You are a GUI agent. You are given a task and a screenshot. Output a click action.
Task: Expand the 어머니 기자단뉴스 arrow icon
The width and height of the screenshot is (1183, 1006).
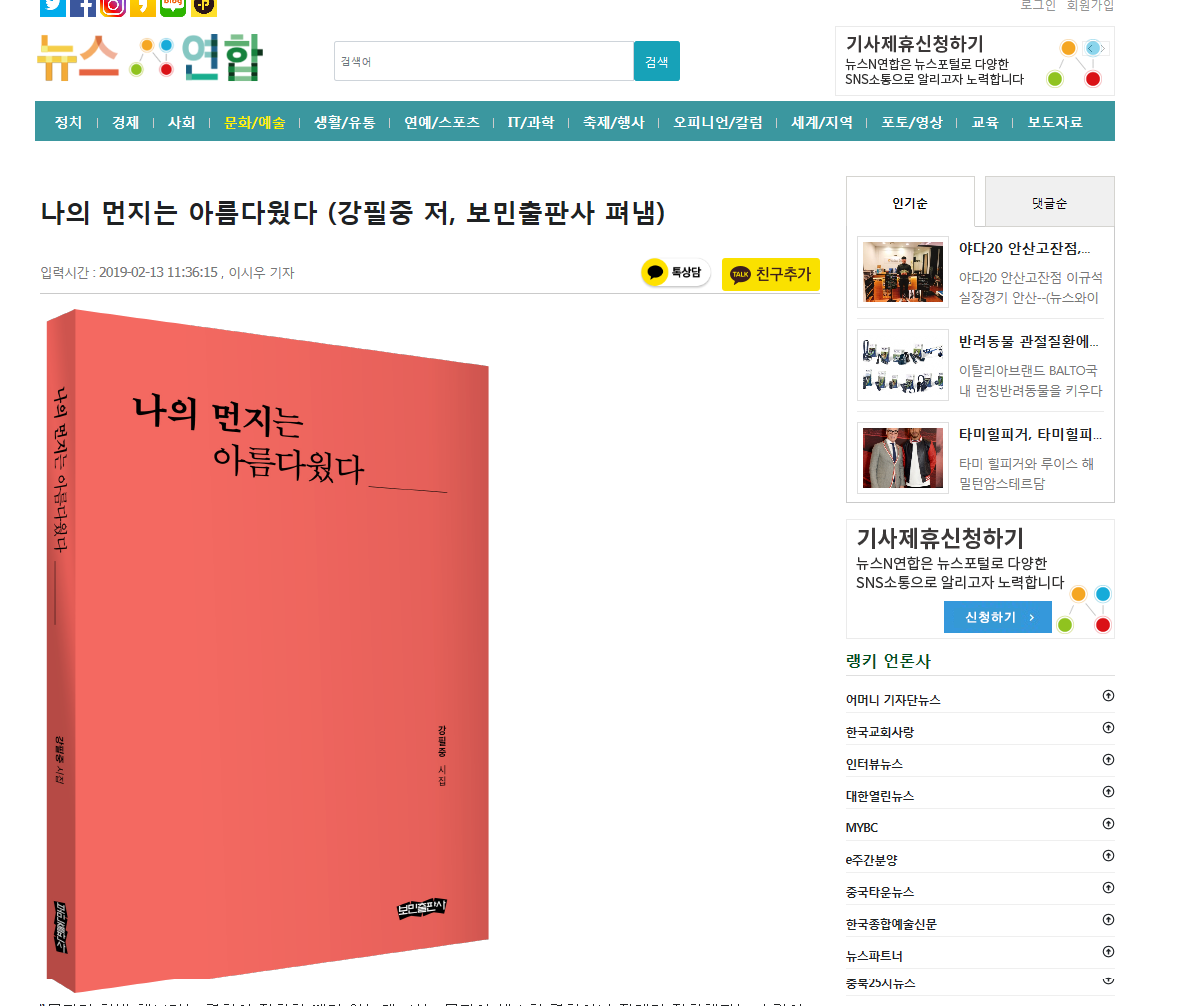tap(1108, 696)
